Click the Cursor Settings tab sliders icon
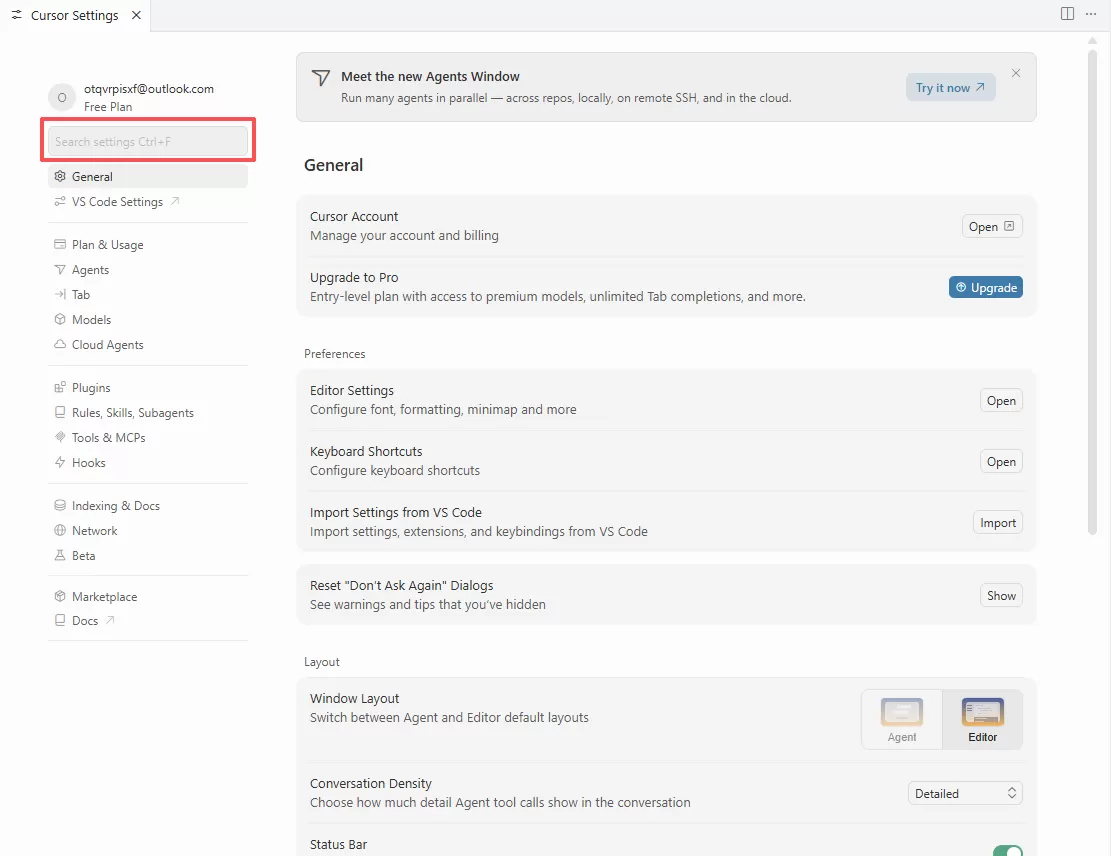 pyautogui.click(x=16, y=15)
